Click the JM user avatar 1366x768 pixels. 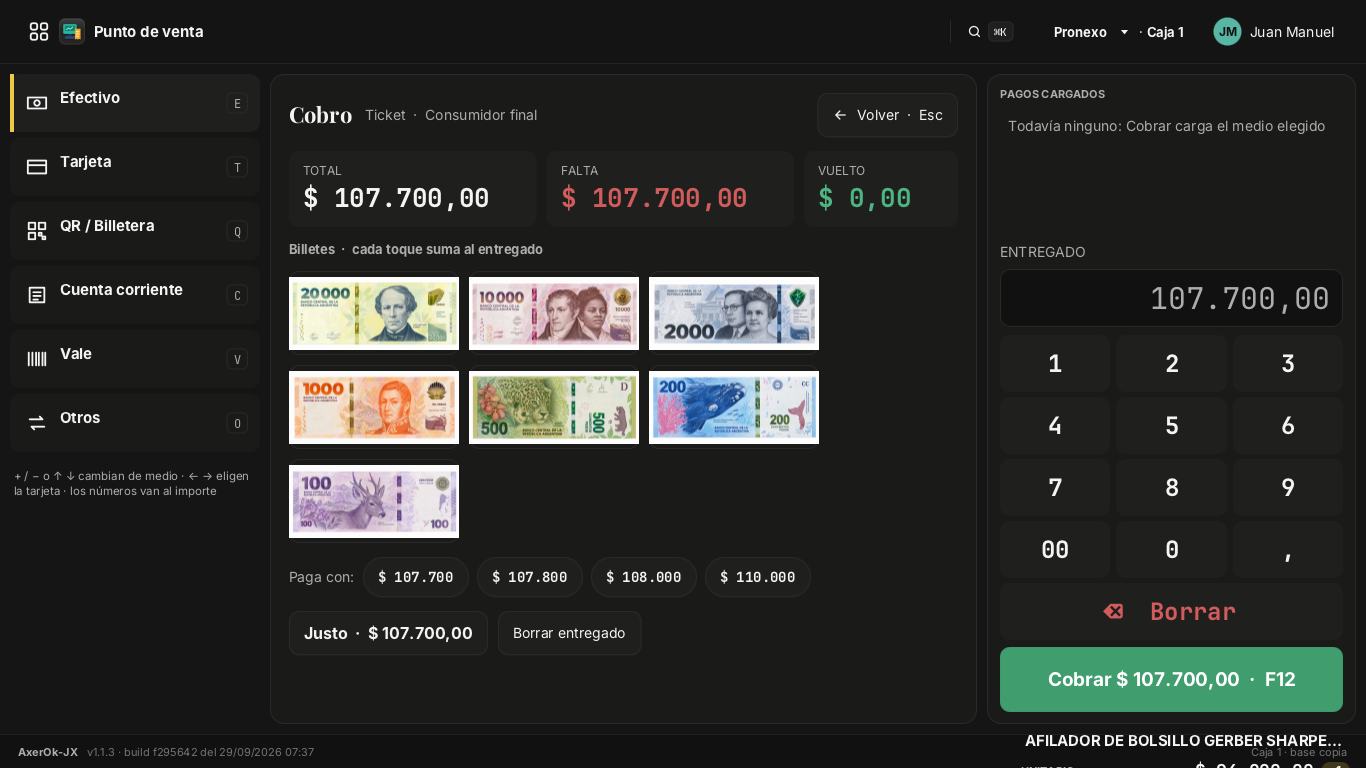pos(1228,32)
